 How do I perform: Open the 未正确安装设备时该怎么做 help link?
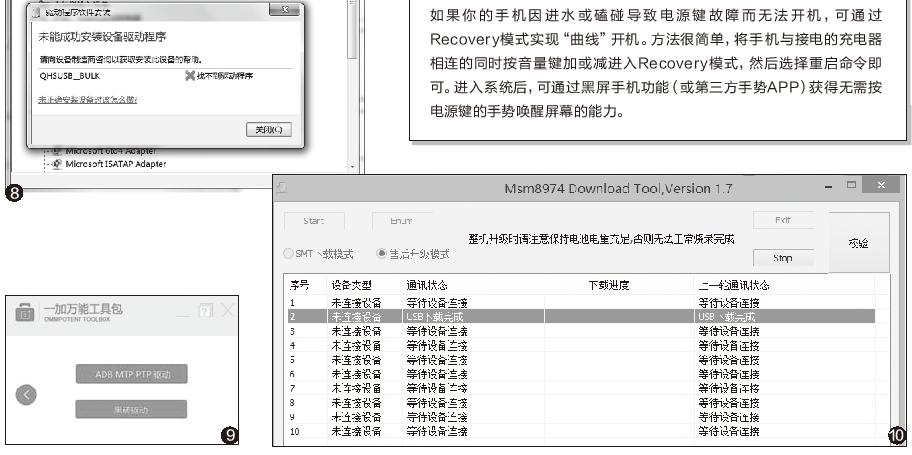coord(88,100)
